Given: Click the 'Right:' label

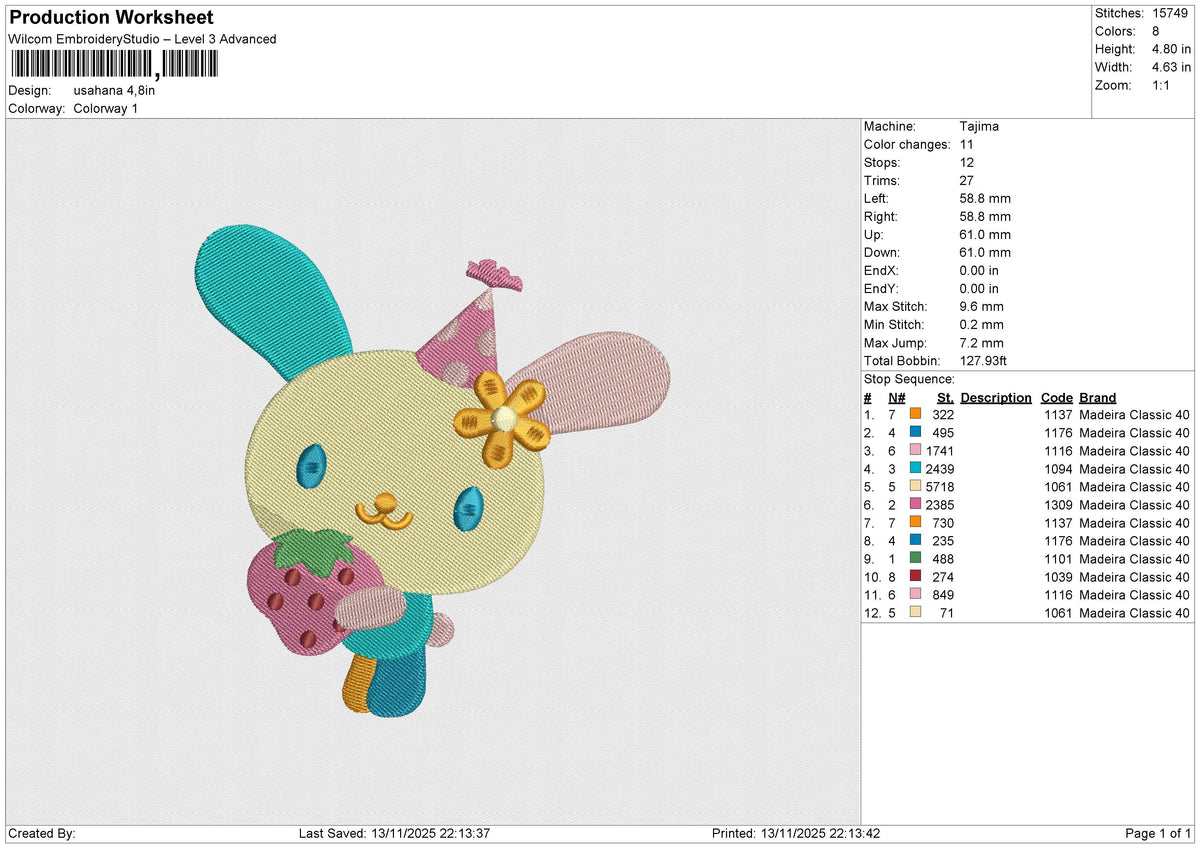Looking at the screenshot, I should click(881, 217).
